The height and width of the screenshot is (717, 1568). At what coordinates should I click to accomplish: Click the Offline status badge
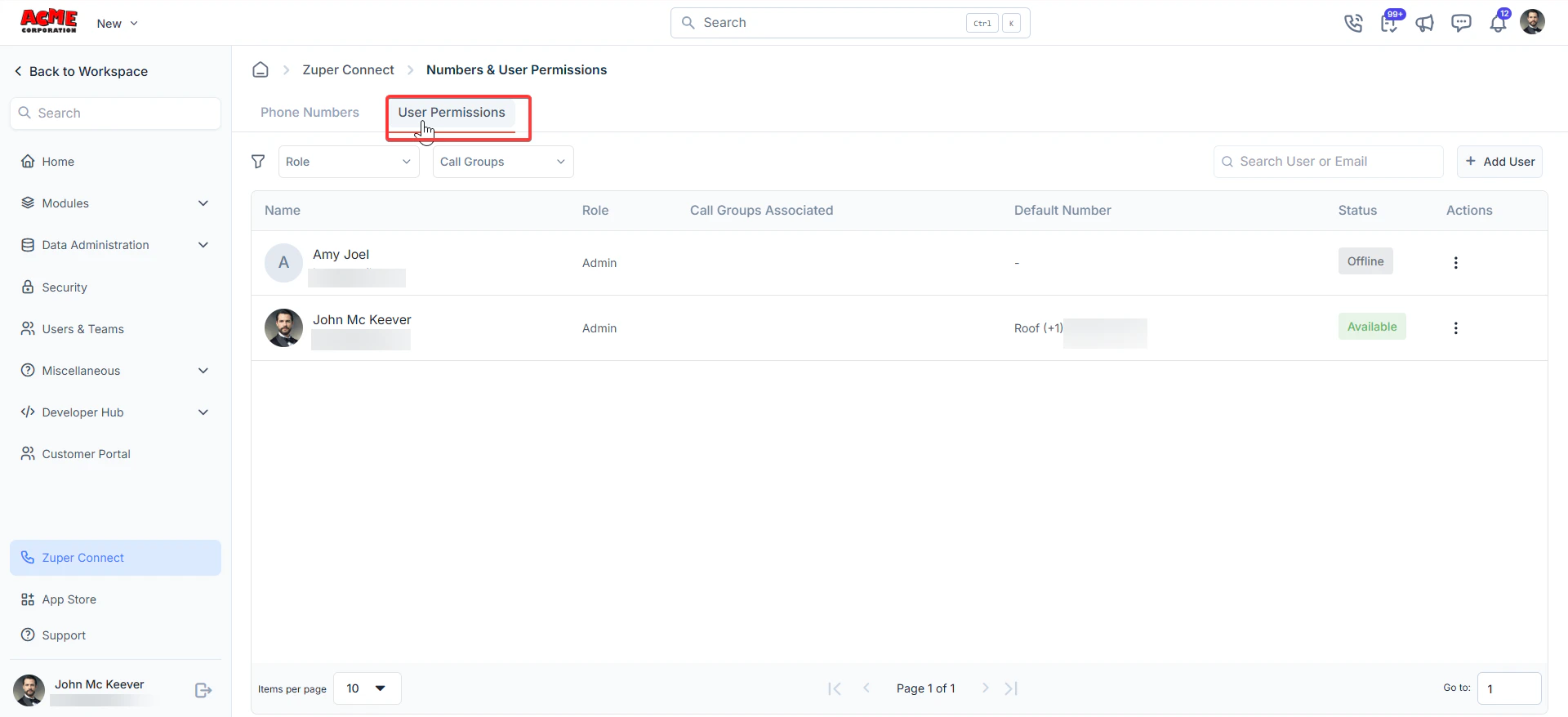[1365, 261]
